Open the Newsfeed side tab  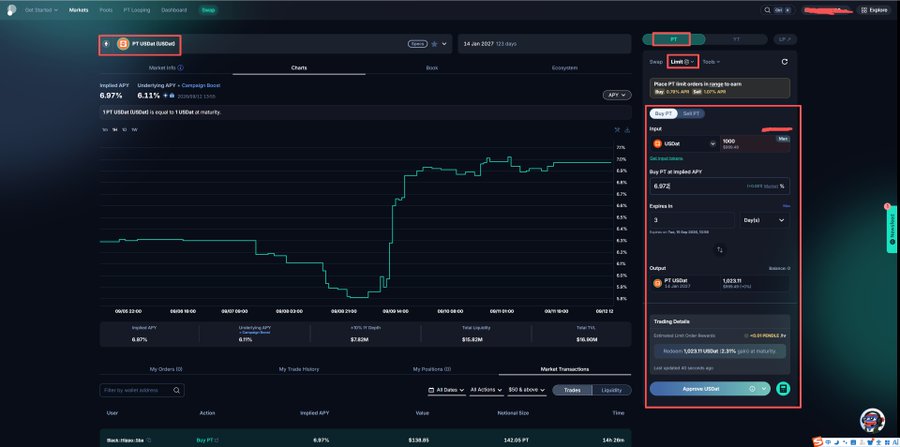892,229
